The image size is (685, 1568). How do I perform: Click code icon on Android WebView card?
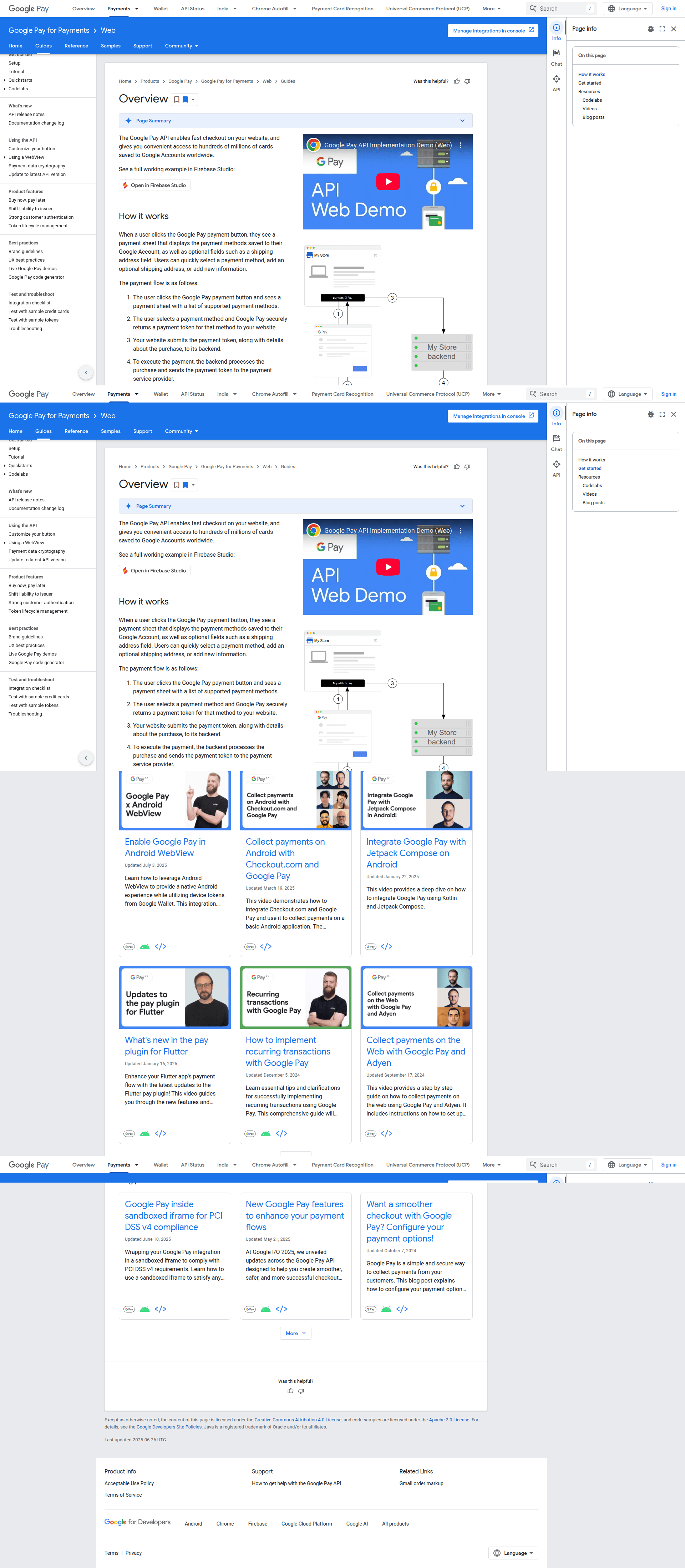coord(161,946)
